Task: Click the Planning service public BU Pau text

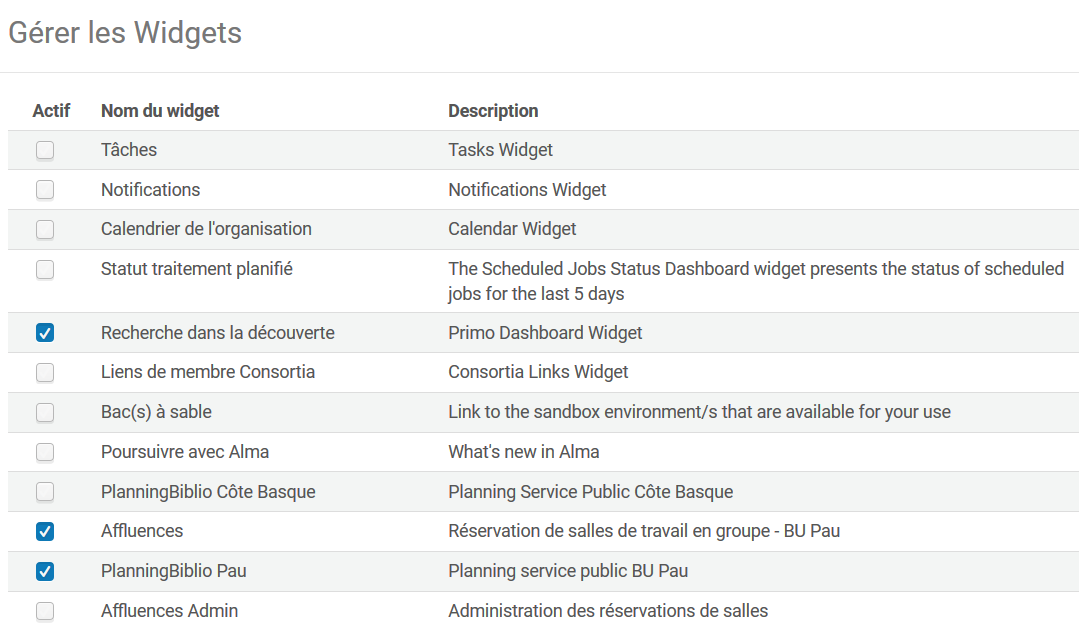Action: click(x=568, y=571)
